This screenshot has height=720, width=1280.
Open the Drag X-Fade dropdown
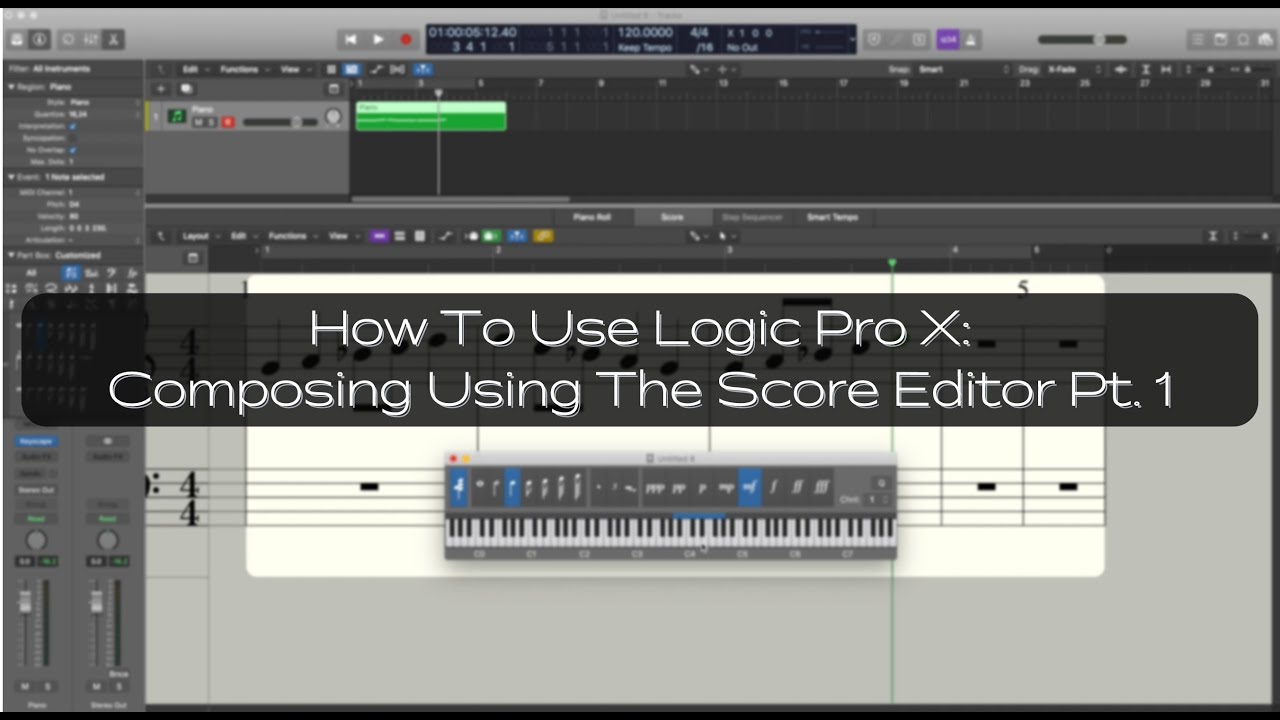point(1074,69)
